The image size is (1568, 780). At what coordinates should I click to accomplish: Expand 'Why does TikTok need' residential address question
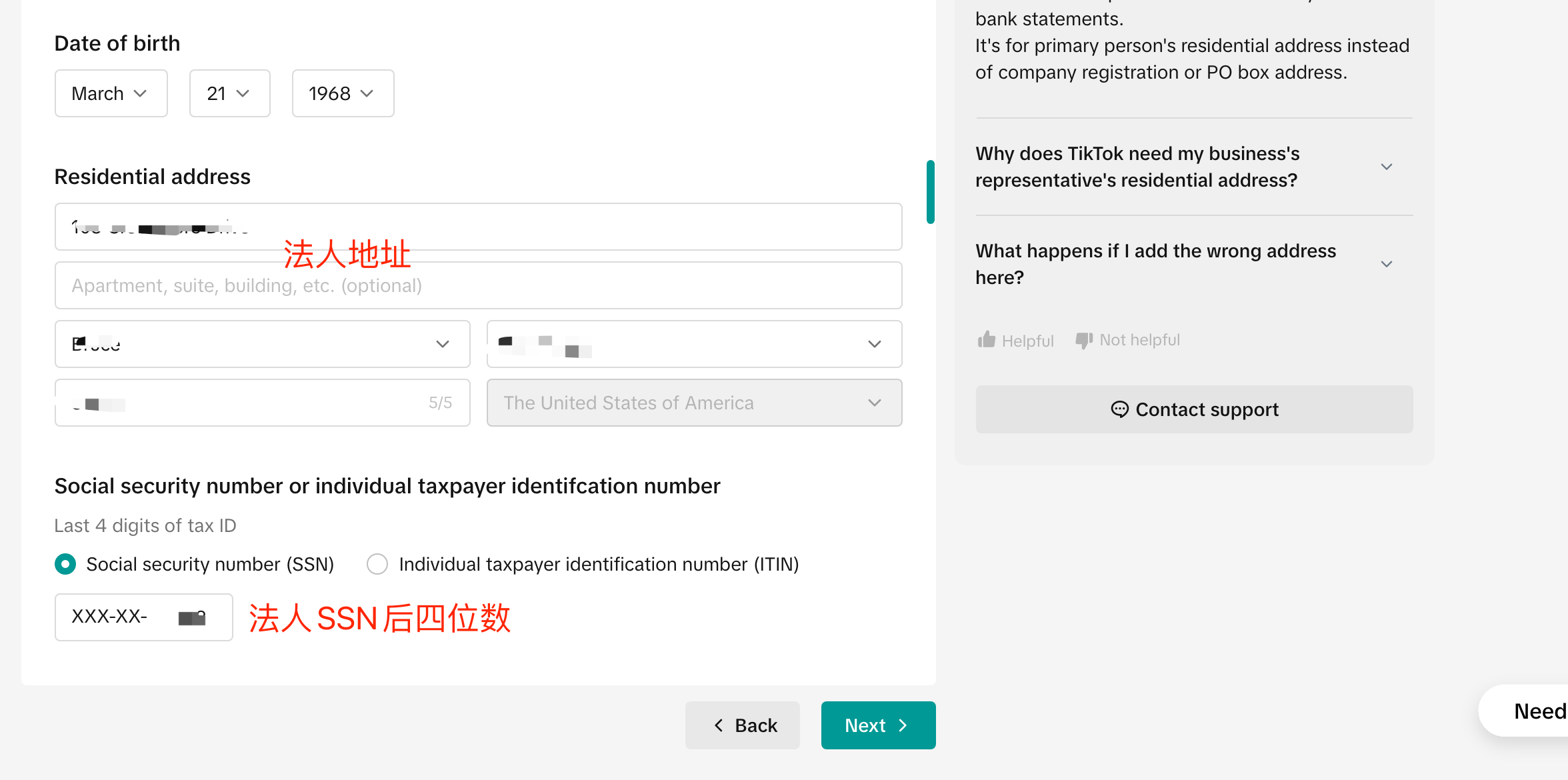click(x=1387, y=167)
